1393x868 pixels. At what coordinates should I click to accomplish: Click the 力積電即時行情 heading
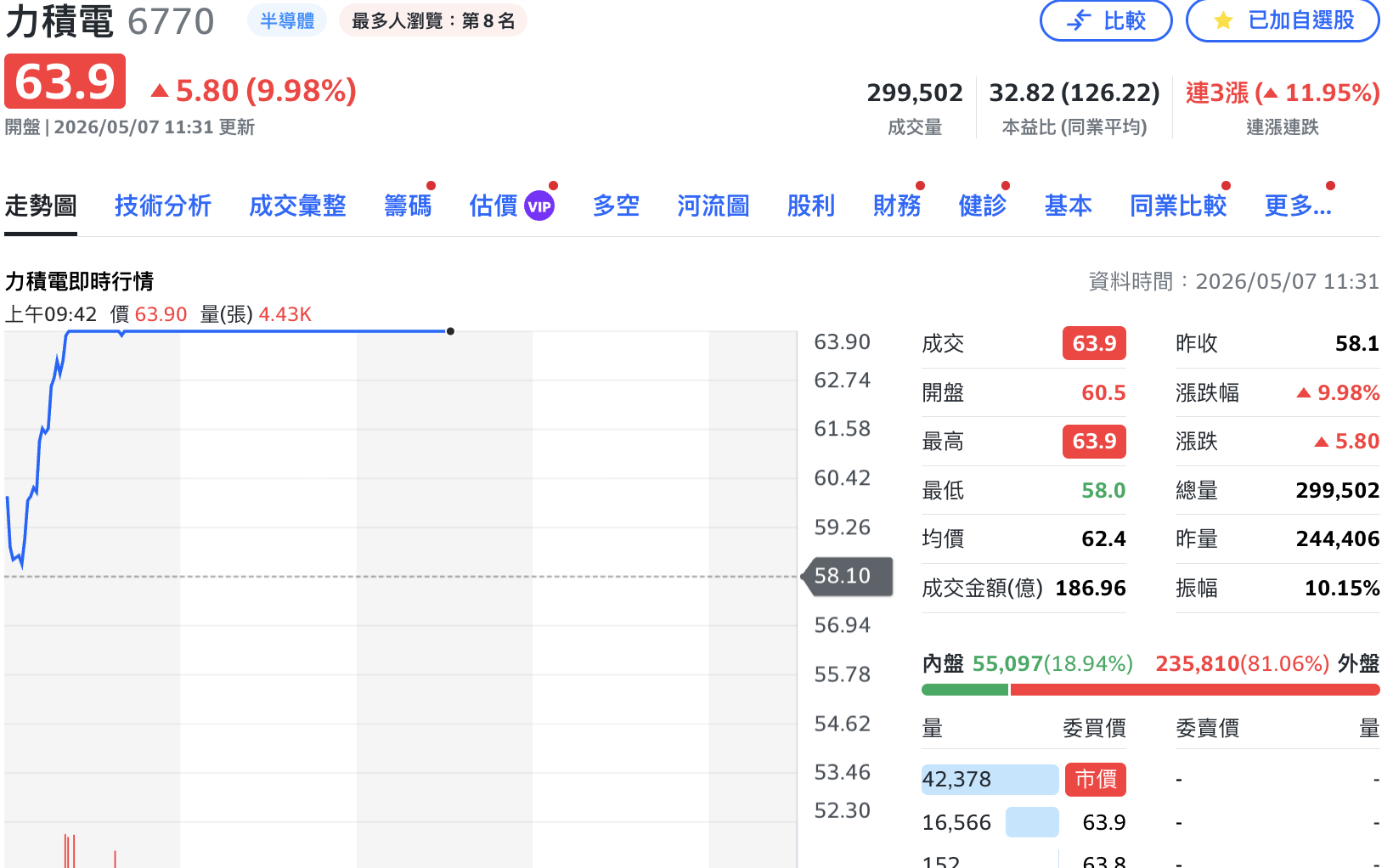(x=79, y=281)
